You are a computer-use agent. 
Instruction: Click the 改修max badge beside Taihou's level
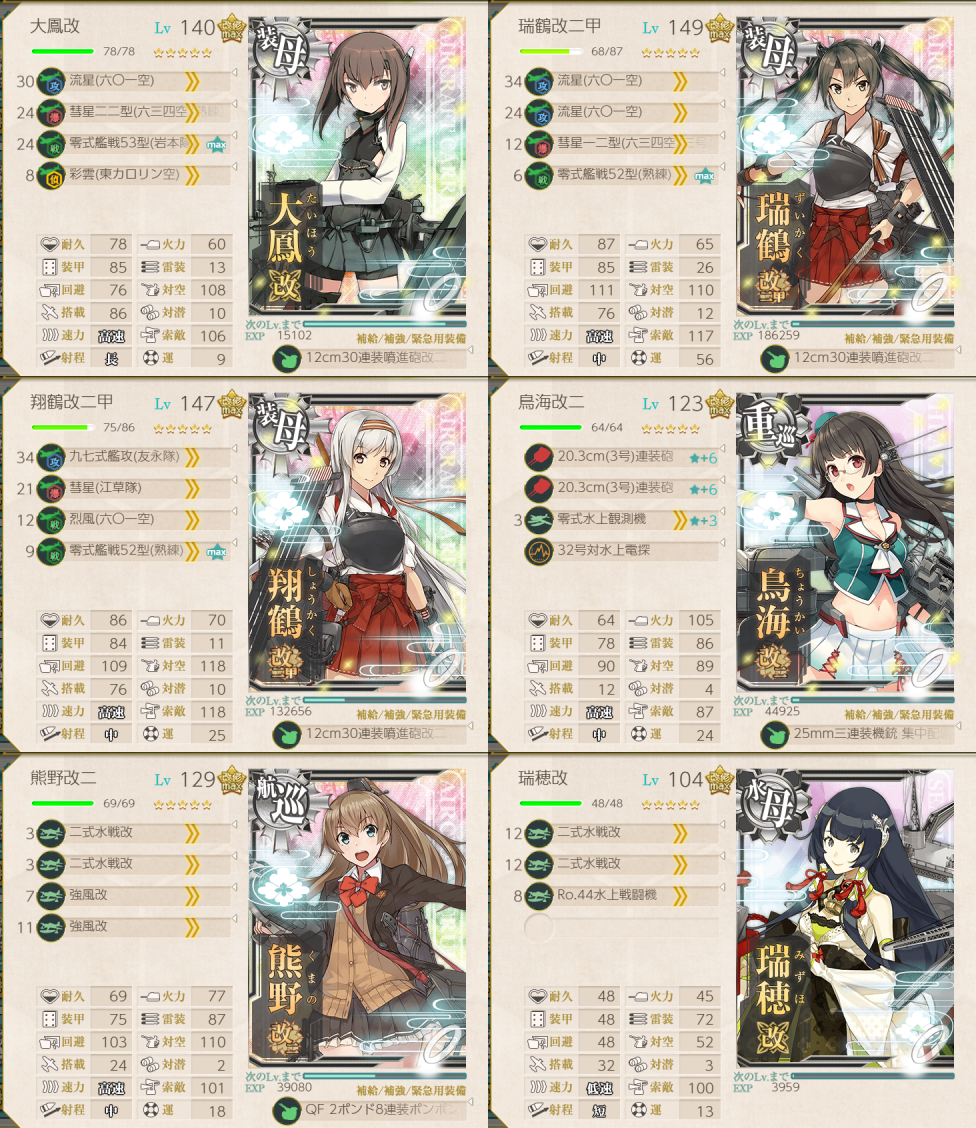[232, 30]
